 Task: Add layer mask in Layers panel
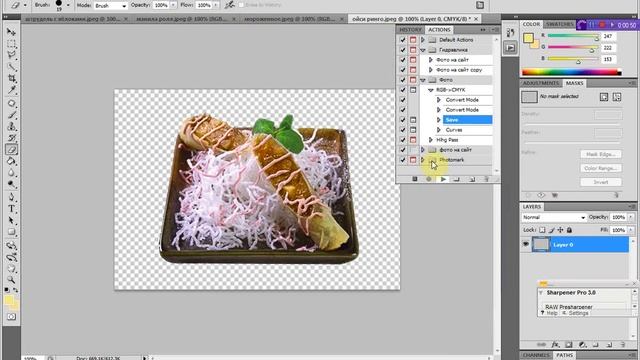[569, 345]
